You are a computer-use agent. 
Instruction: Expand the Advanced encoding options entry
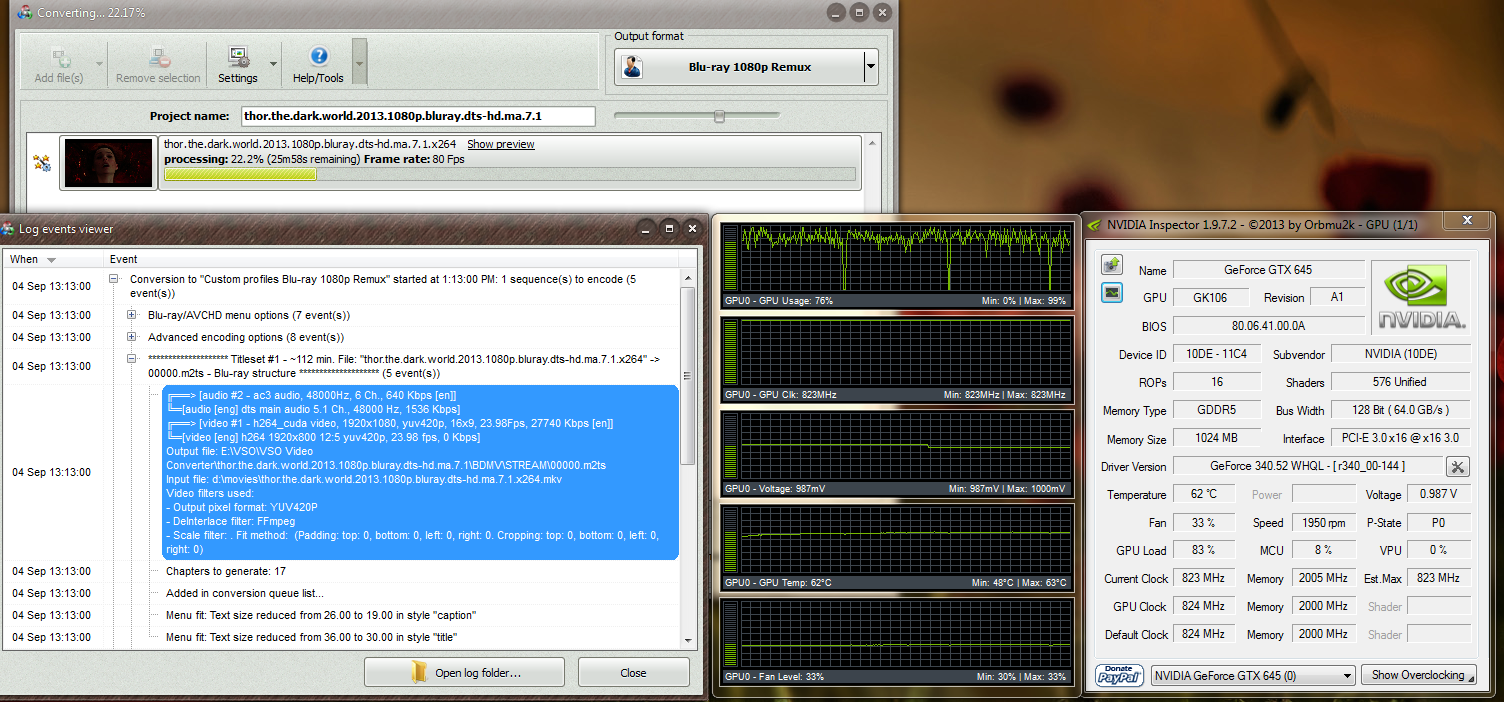click(132, 338)
